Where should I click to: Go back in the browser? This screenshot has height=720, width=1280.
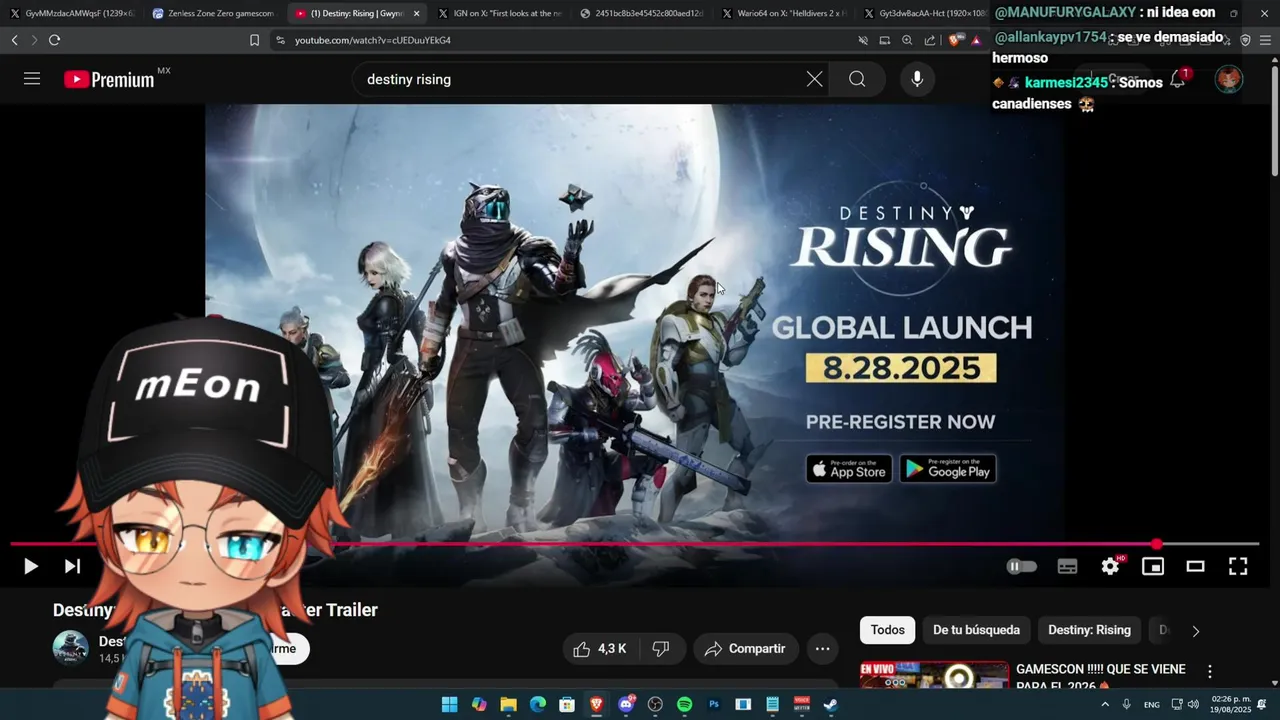click(14, 40)
